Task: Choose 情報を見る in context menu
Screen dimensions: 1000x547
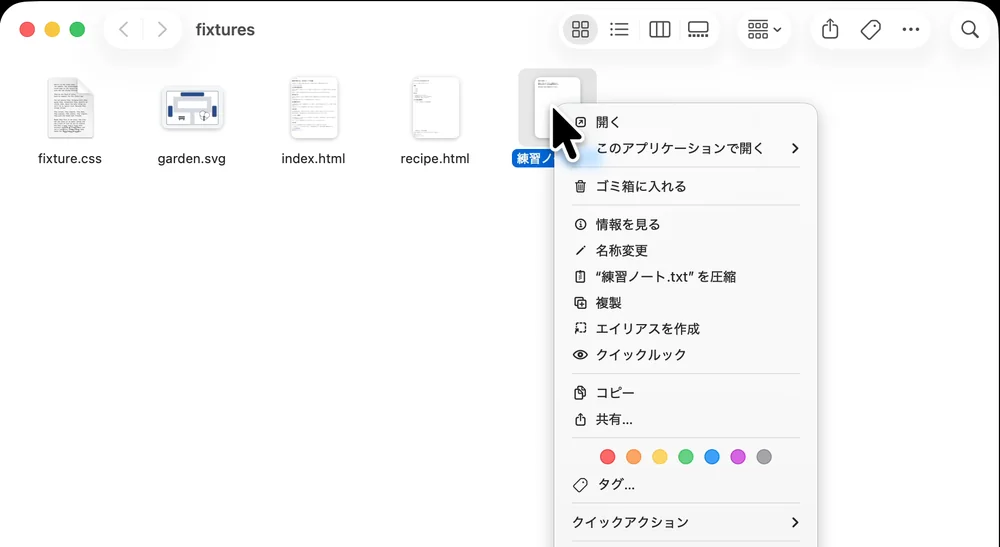Action: tap(686, 224)
